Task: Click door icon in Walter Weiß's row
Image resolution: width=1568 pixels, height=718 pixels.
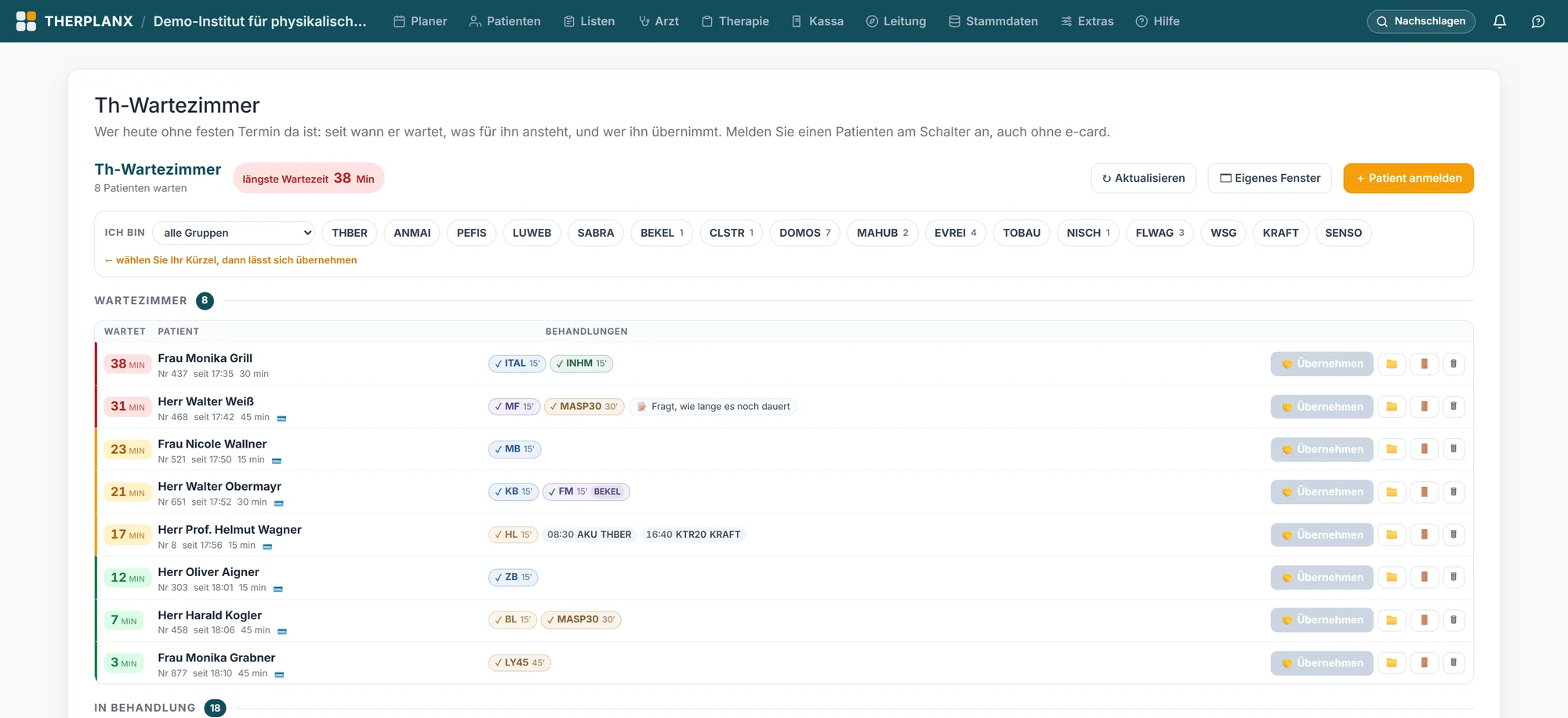Action: click(1424, 406)
